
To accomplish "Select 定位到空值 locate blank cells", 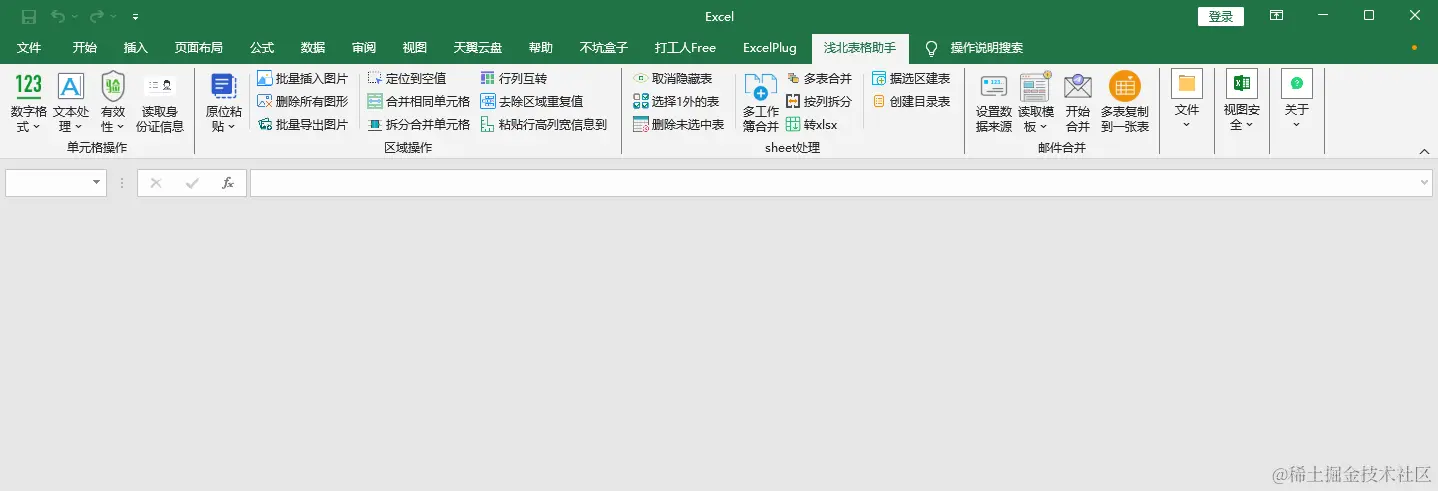I will pos(407,78).
